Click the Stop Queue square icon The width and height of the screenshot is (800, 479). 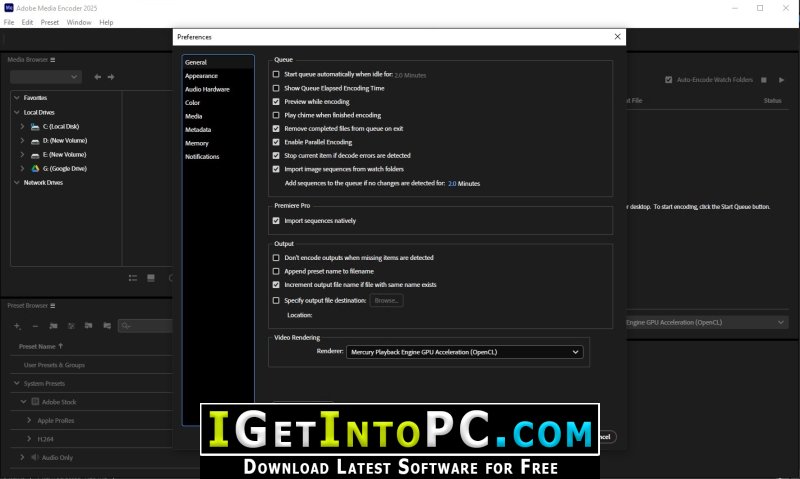tap(765, 80)
